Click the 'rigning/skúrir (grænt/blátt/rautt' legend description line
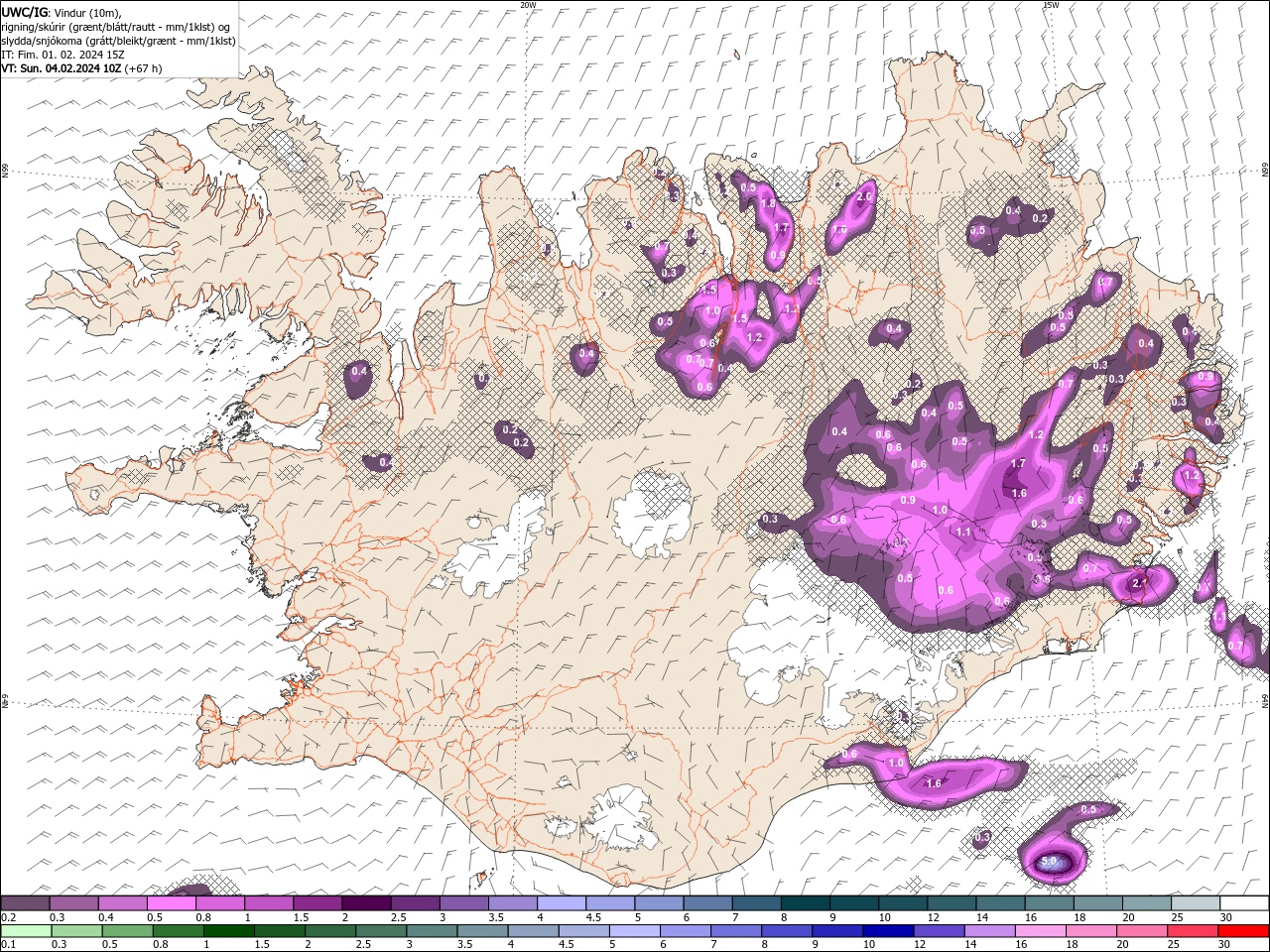This screenshot has width=1270, height=952. 116,27
